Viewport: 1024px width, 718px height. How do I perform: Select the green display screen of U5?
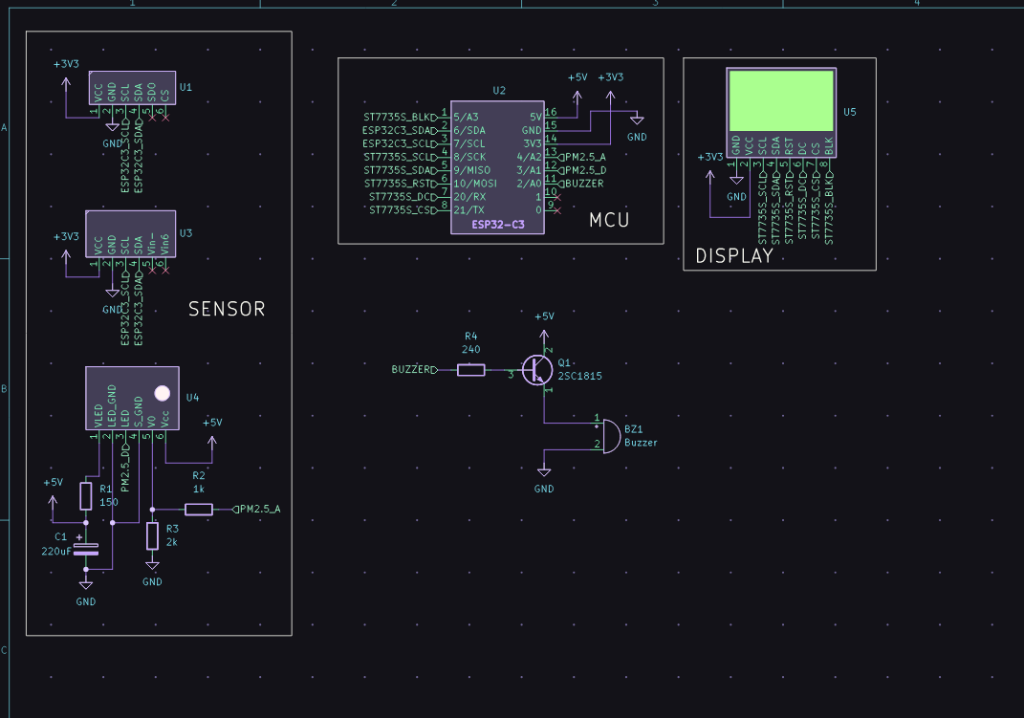(781, 101)
